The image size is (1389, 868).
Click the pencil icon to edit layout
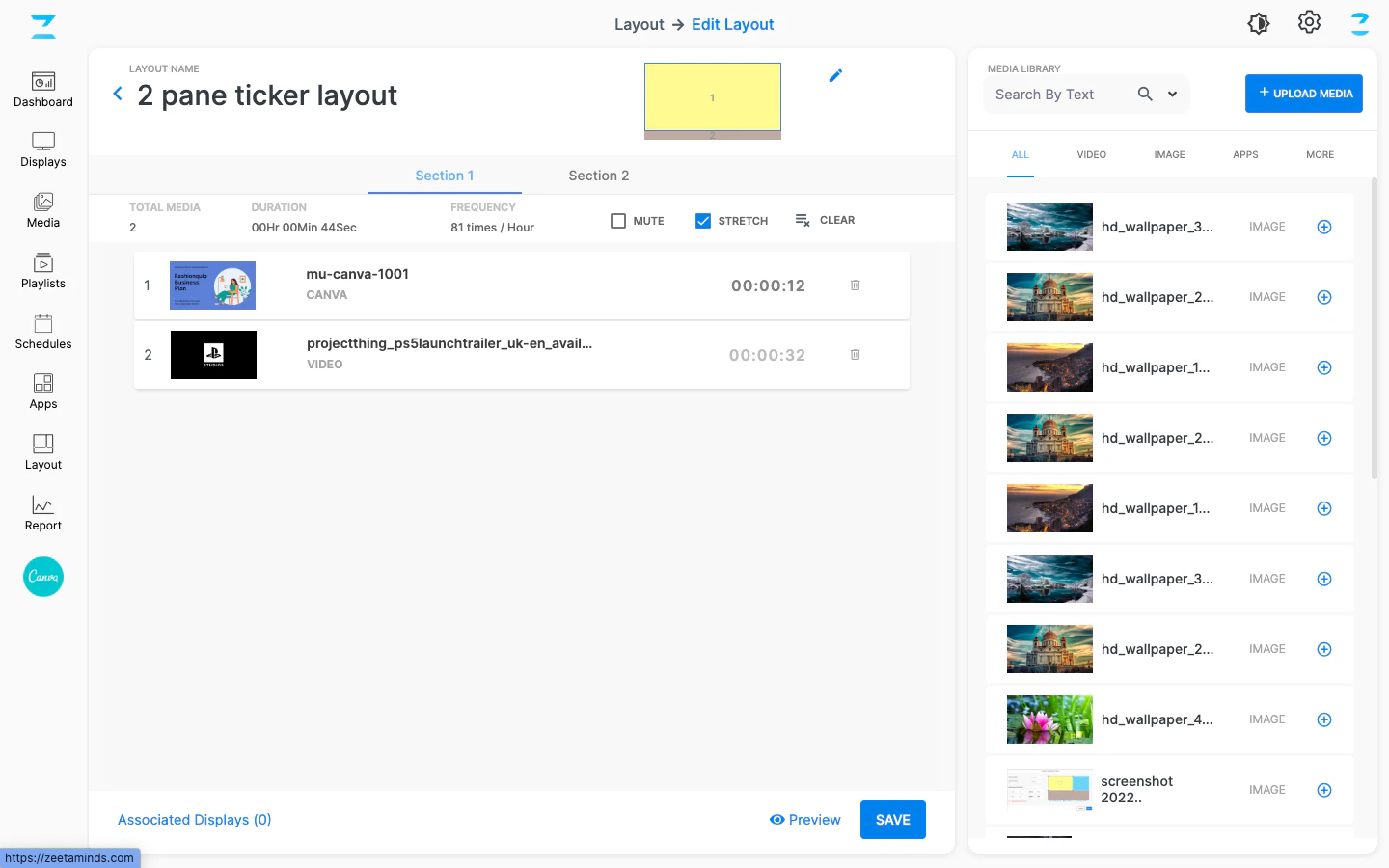tap(835, 75)
